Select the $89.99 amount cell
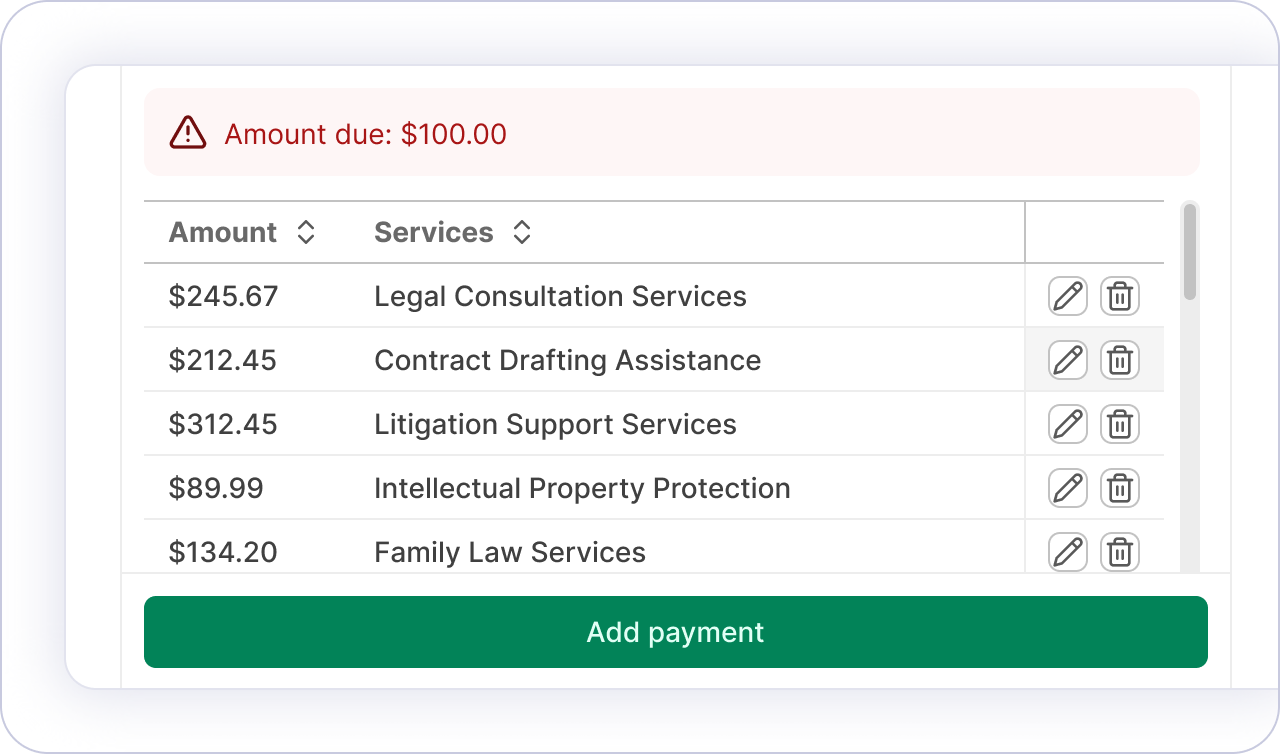1280x754 pixels. pos(216,489)
